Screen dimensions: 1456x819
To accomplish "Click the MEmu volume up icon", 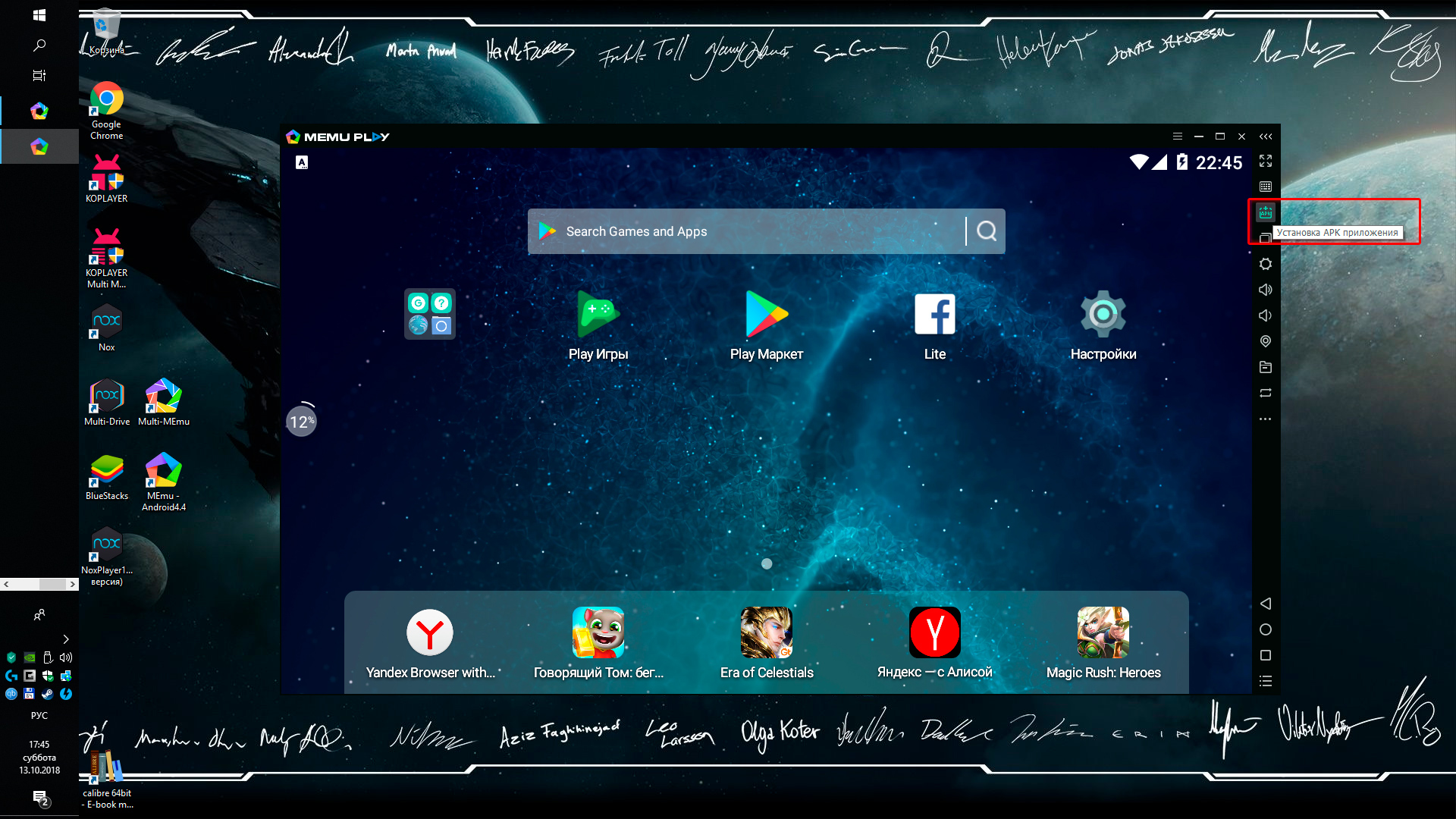I will (x=1265, y=290).
